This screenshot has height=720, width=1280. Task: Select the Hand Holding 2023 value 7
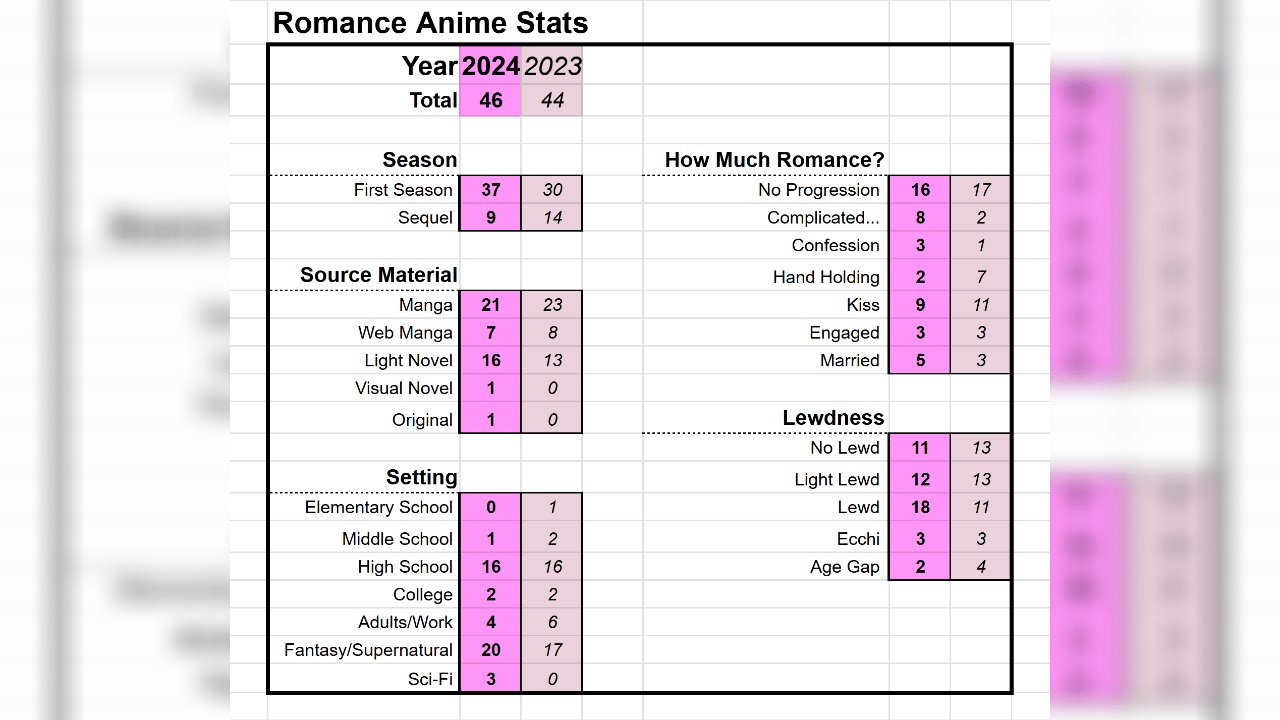pos(981,277)
